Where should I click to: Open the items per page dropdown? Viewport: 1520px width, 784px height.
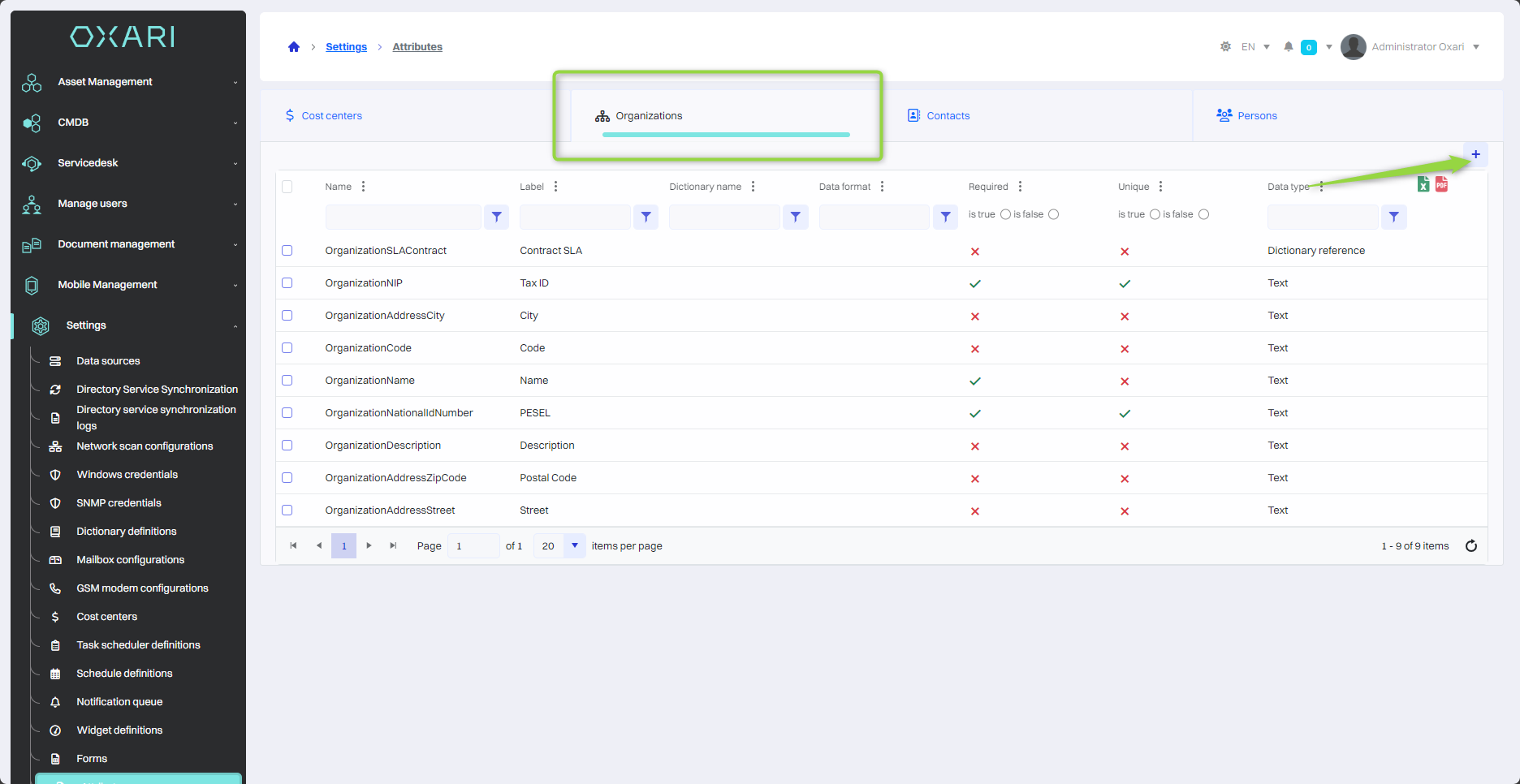pyautogui.click(x=574, y=546)
